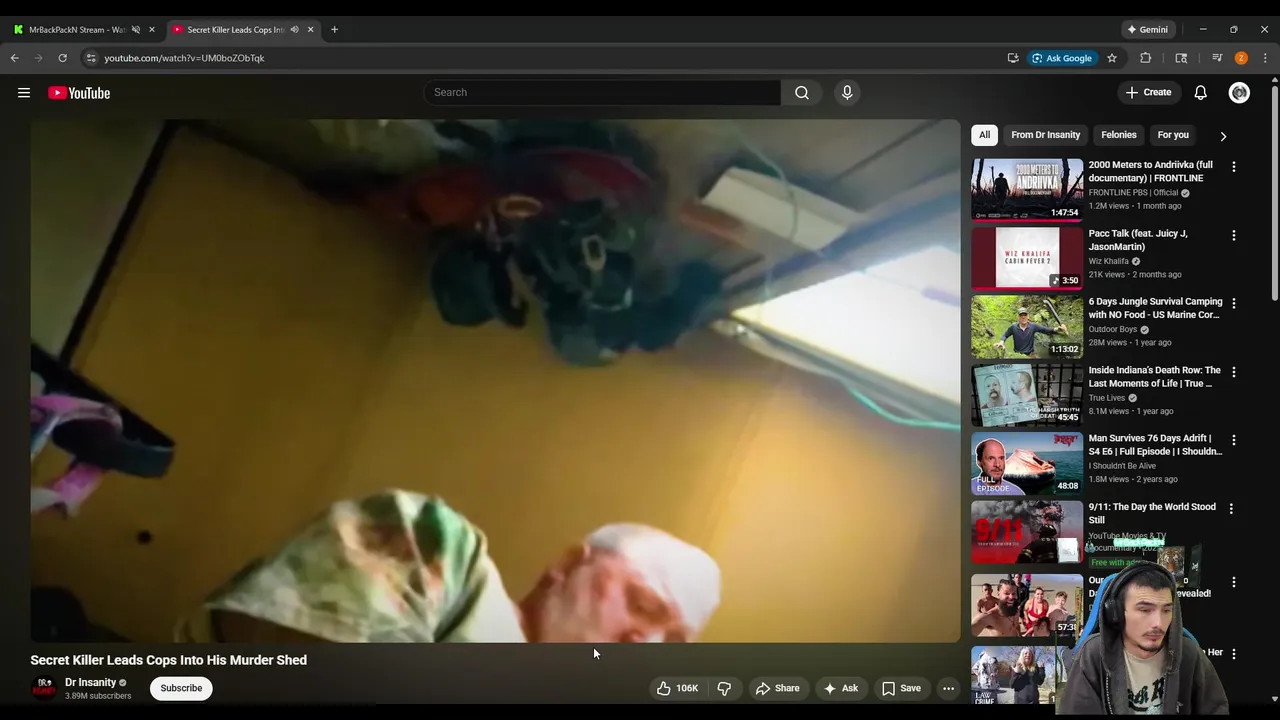Subscribe to Dr Insanity
This screenshot has height=720, width=1280.
click(181, 688)
